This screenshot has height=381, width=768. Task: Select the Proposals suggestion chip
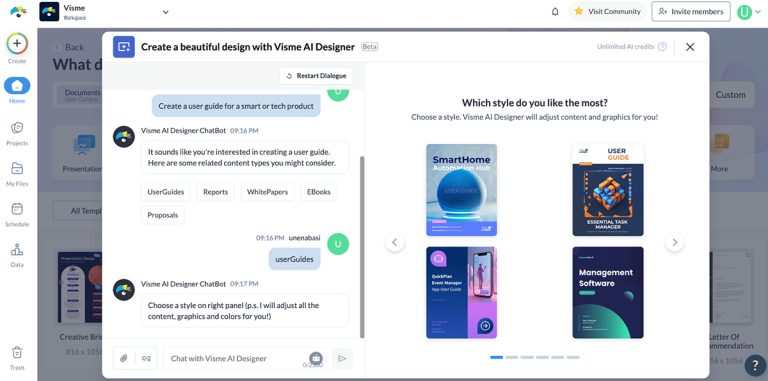[x=163, y=215]
